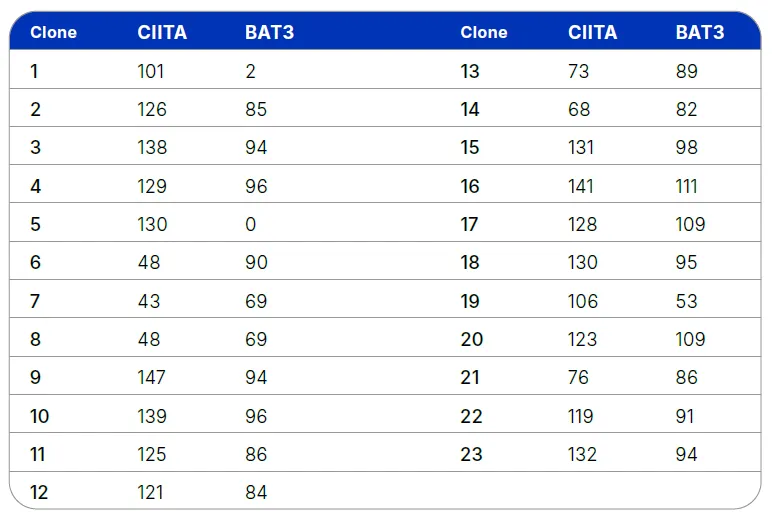773x523 pixels.
Task: Click BAT3 value 111 for clone 16
Action: pyautogui.click(x=687, y=187)
